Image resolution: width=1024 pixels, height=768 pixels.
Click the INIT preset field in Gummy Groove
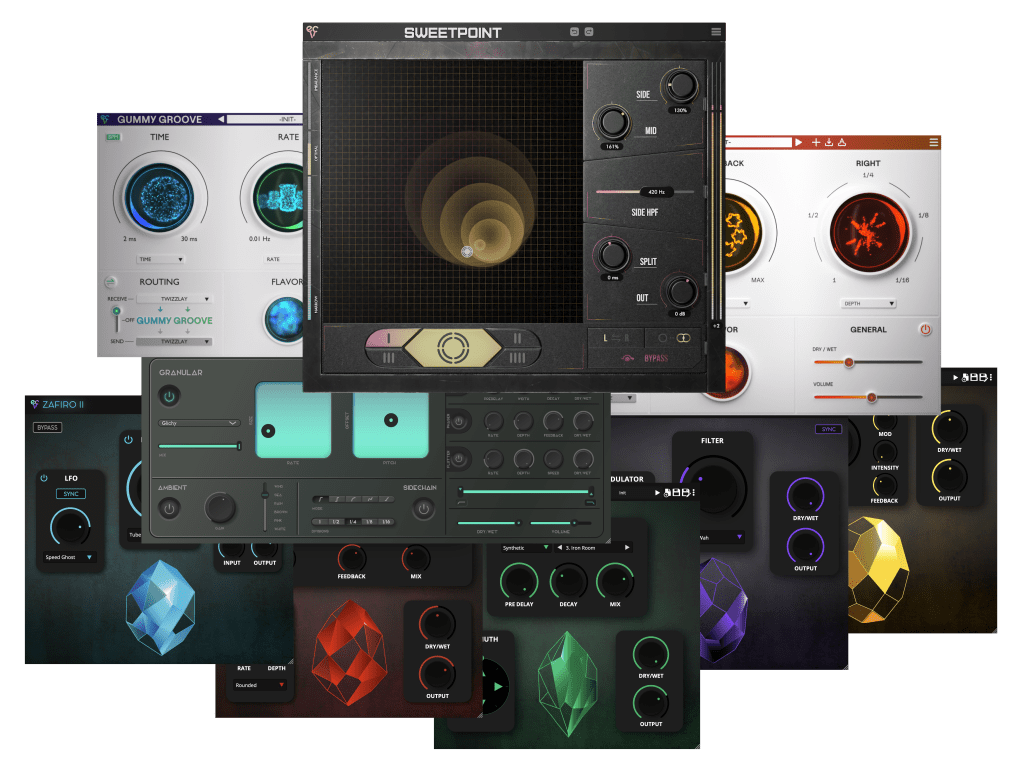point(264,119)
